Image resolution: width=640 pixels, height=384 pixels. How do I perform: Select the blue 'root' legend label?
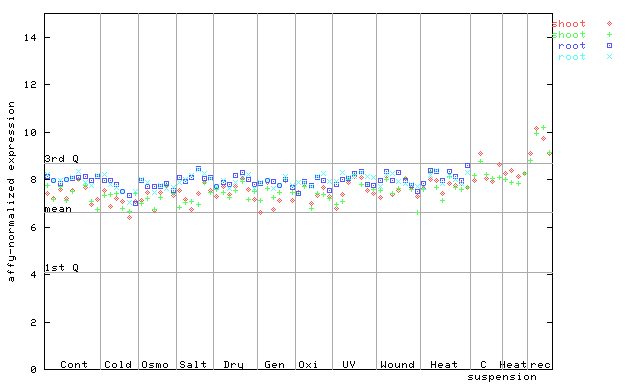[572, 46]
